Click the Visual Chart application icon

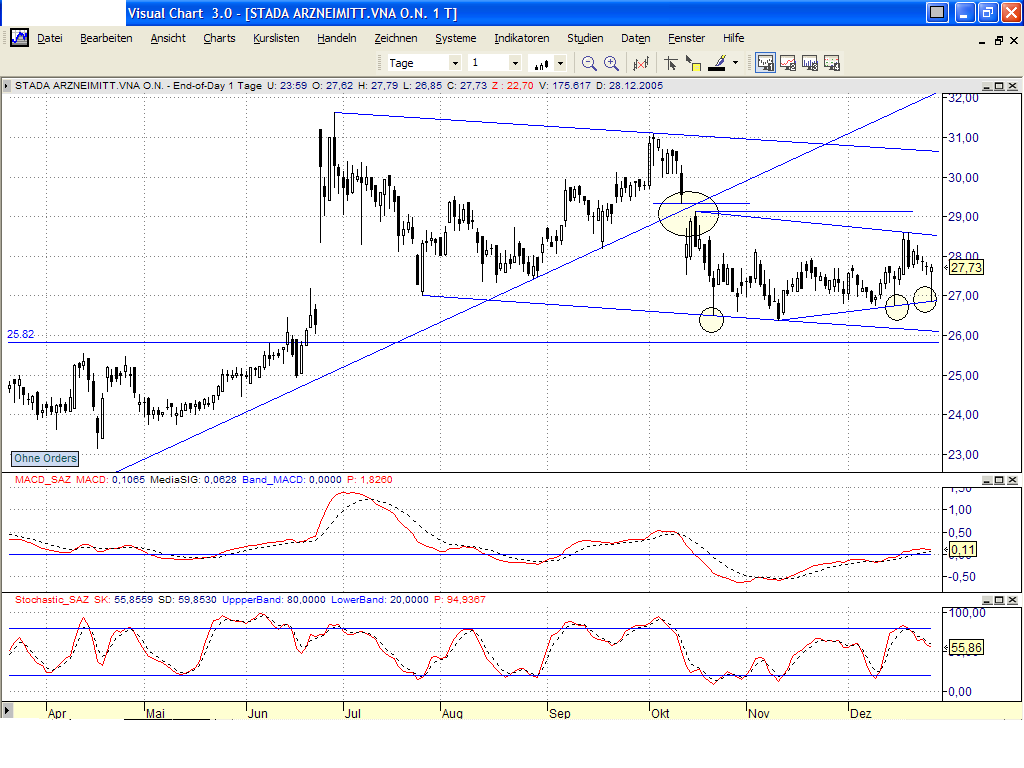pos(18,37)
